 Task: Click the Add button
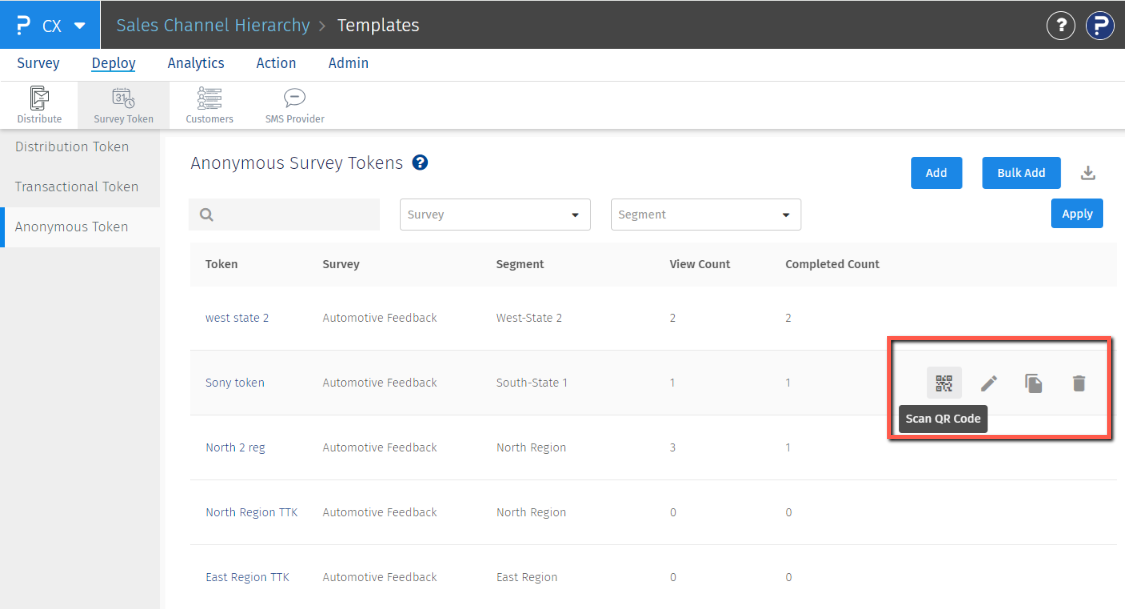[936, 173]
